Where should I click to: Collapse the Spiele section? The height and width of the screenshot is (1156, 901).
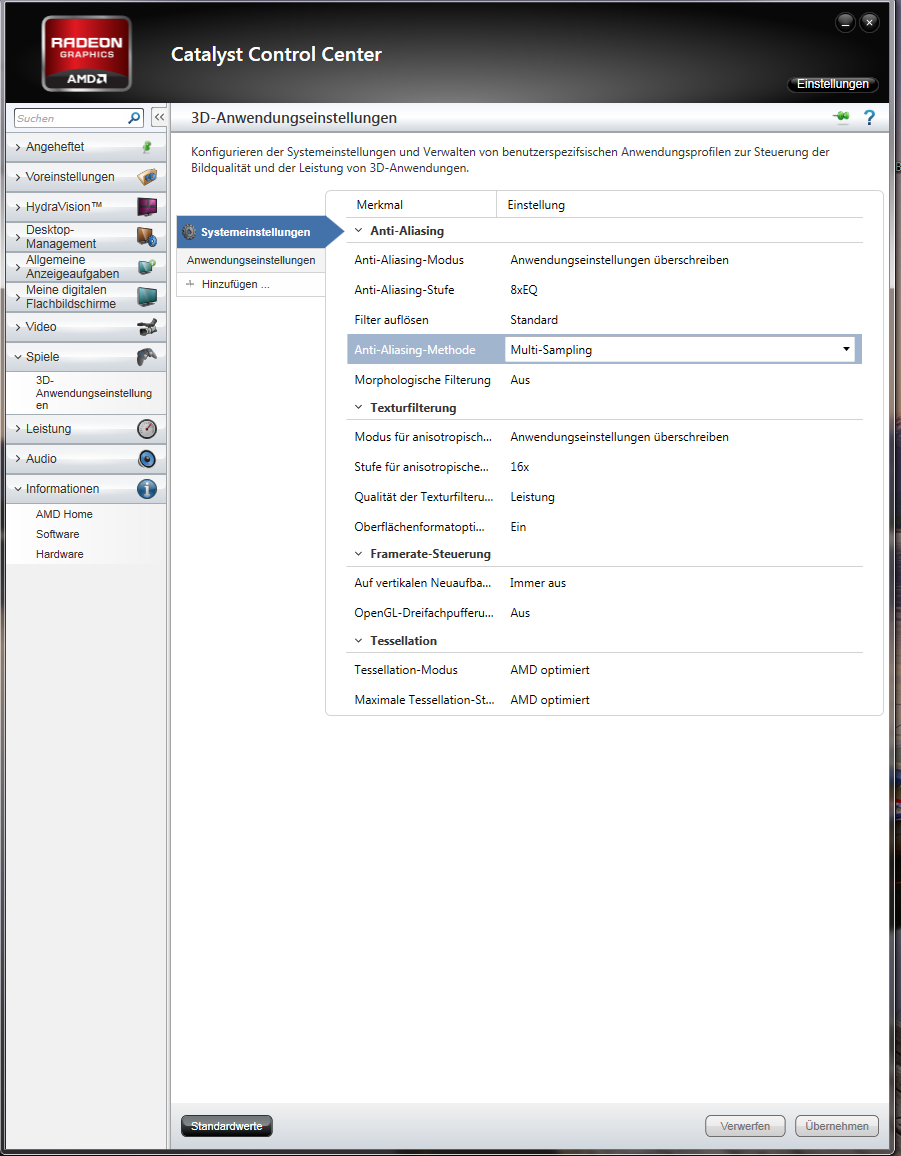(x=18, y=357)
